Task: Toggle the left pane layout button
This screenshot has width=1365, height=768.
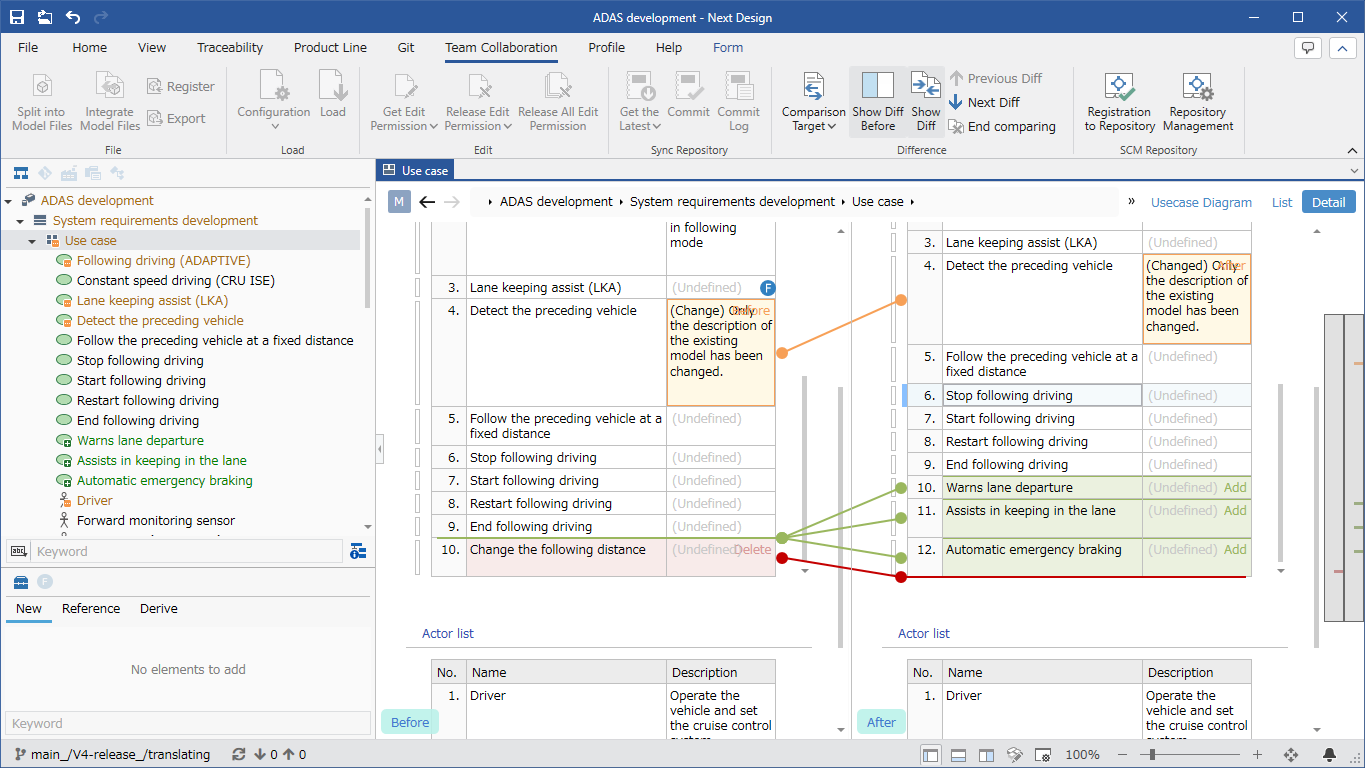Action: click(931, 755)
